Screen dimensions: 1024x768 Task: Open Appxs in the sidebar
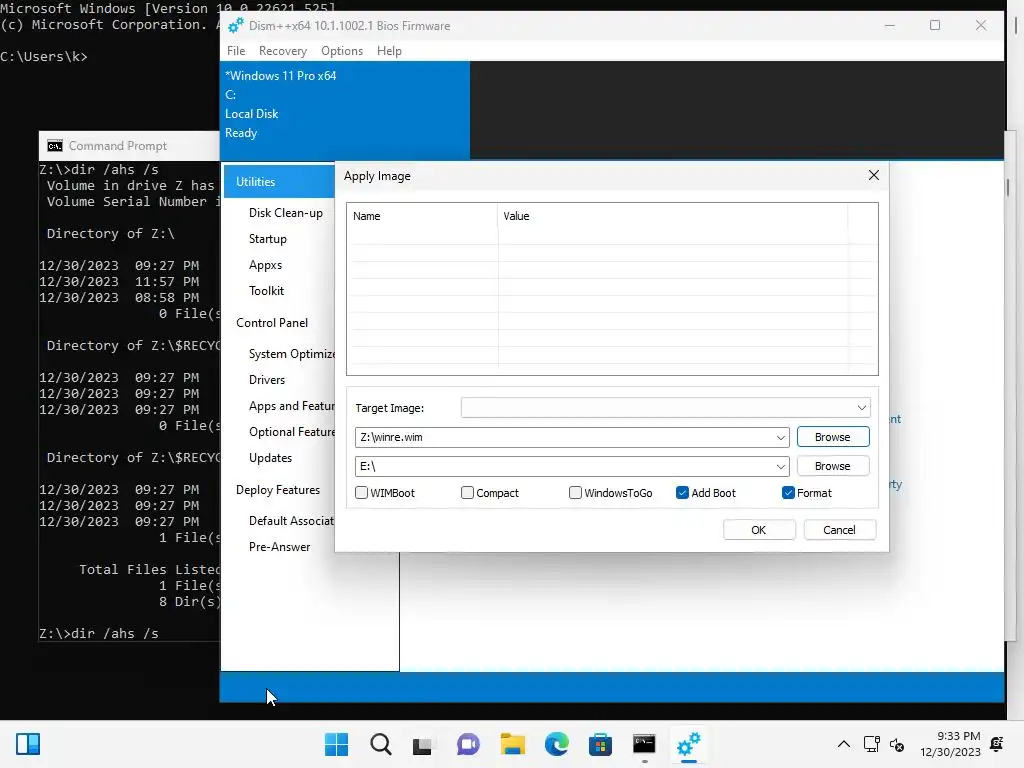[x=265, y=265]
